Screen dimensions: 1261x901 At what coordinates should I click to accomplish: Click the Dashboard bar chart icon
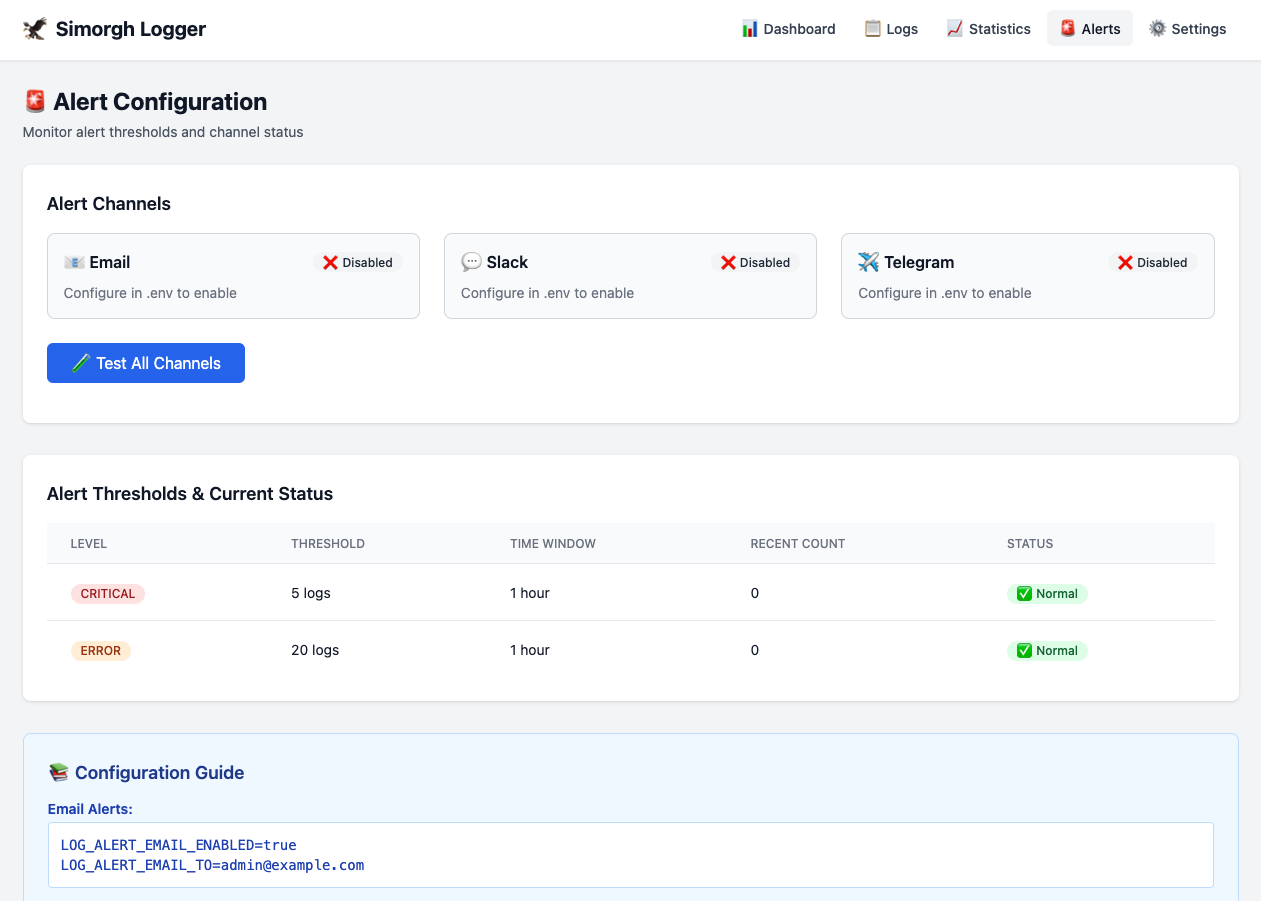click(749, 29)
